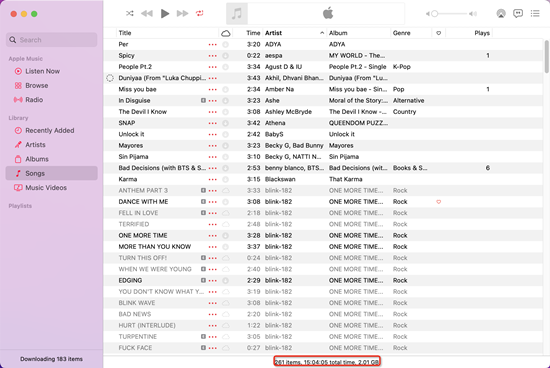Screen dimensions: 550x368
Task: Click artist Ashley McBryde
Action: pyautogui.click(x=288, y=112)
